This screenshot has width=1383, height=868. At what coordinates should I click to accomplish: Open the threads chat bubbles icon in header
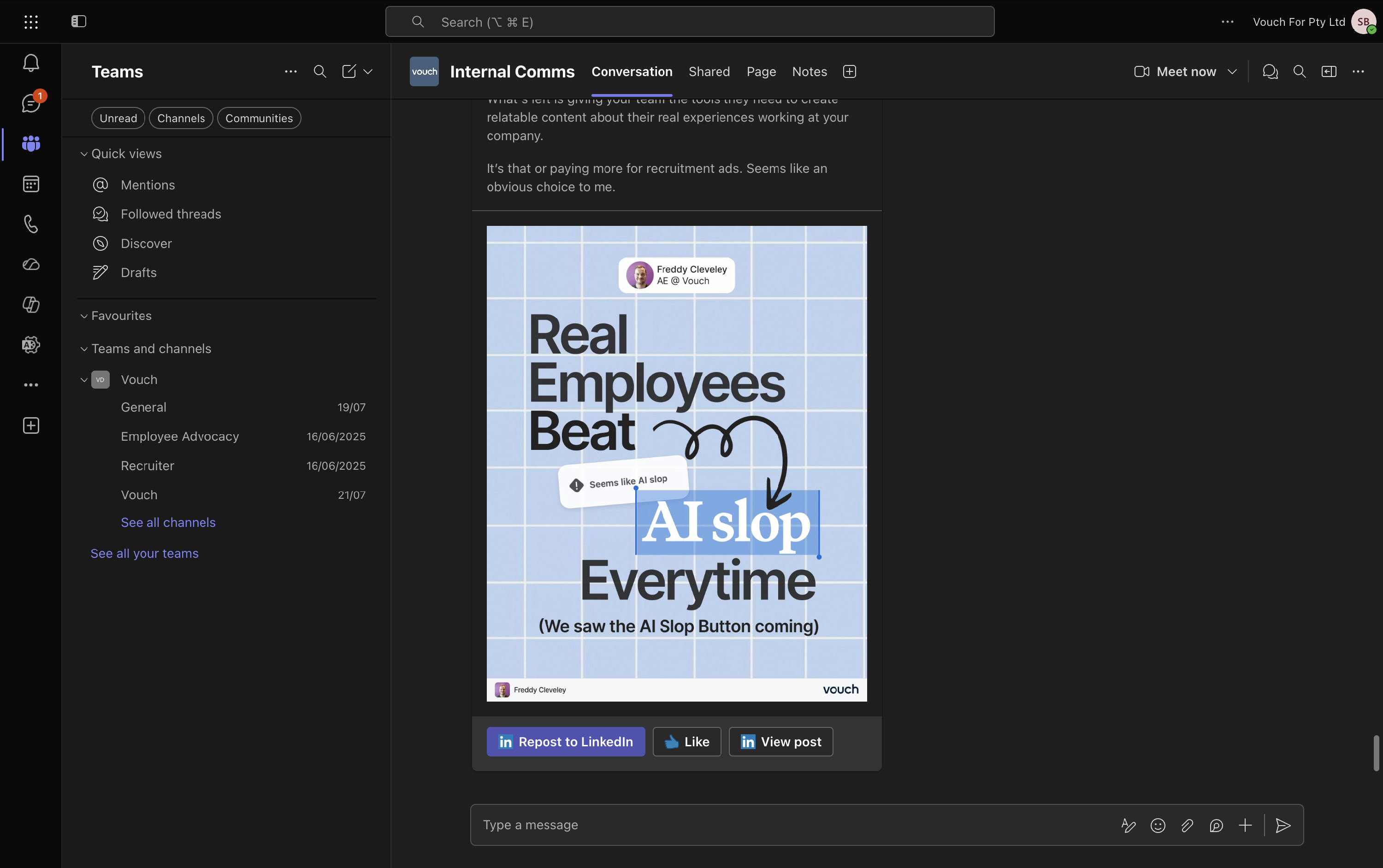1271,72
